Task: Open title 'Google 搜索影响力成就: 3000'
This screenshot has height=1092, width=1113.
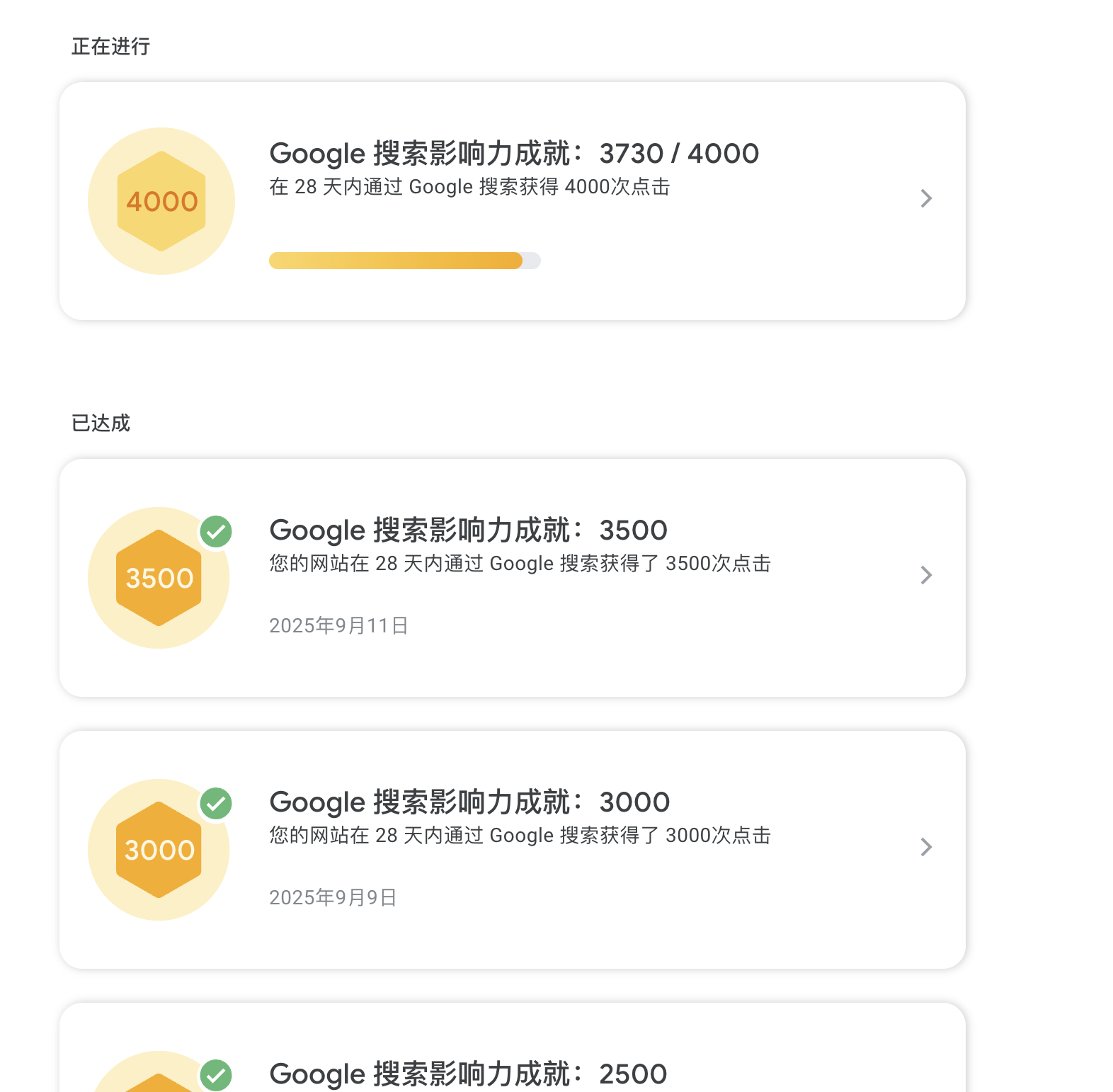Action: (x=469, y=802)
